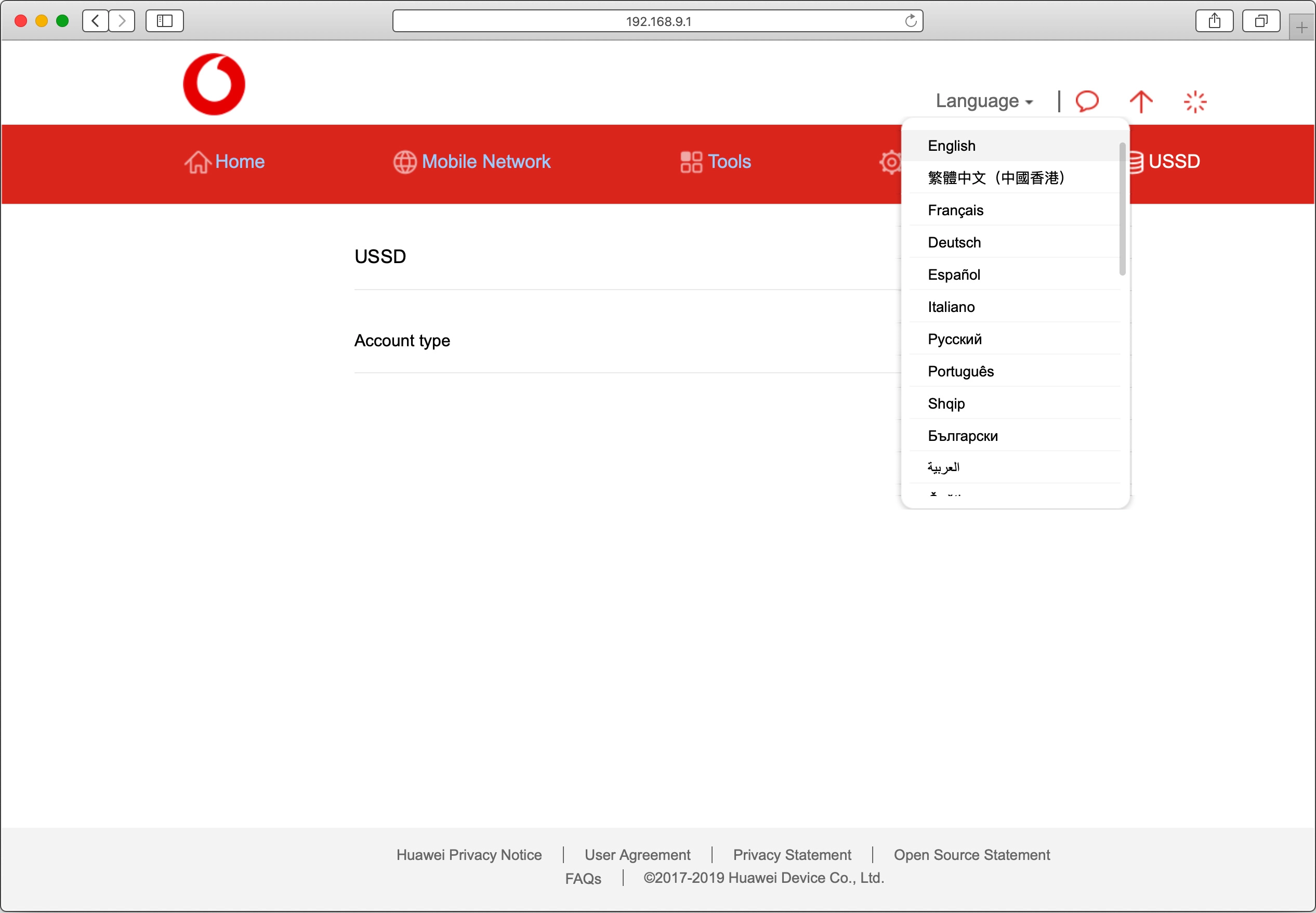Choose Deutsch in the language list
The image size is (1316, 913).
tap(954, 242)
